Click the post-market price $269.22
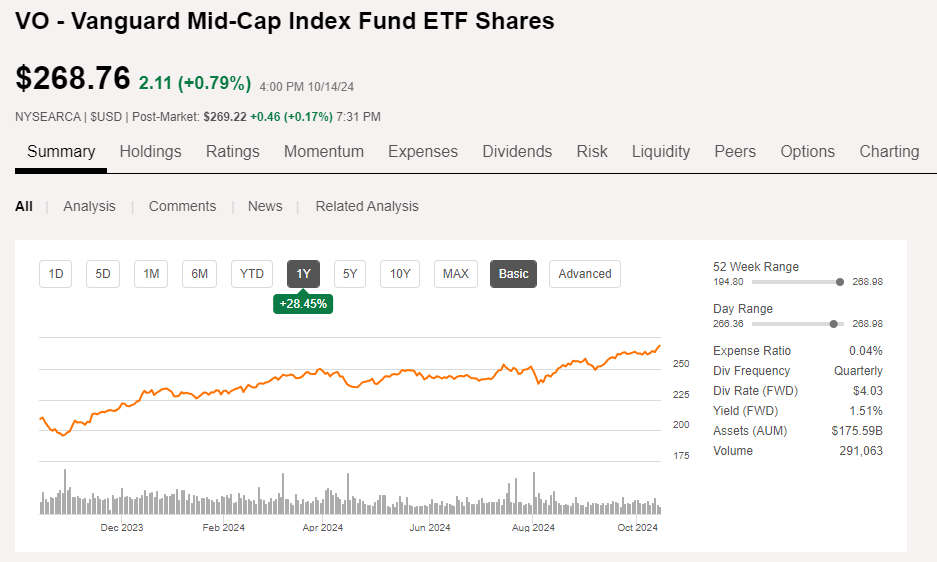Screen dimensions: 937x562 click(x=225, y=117)
